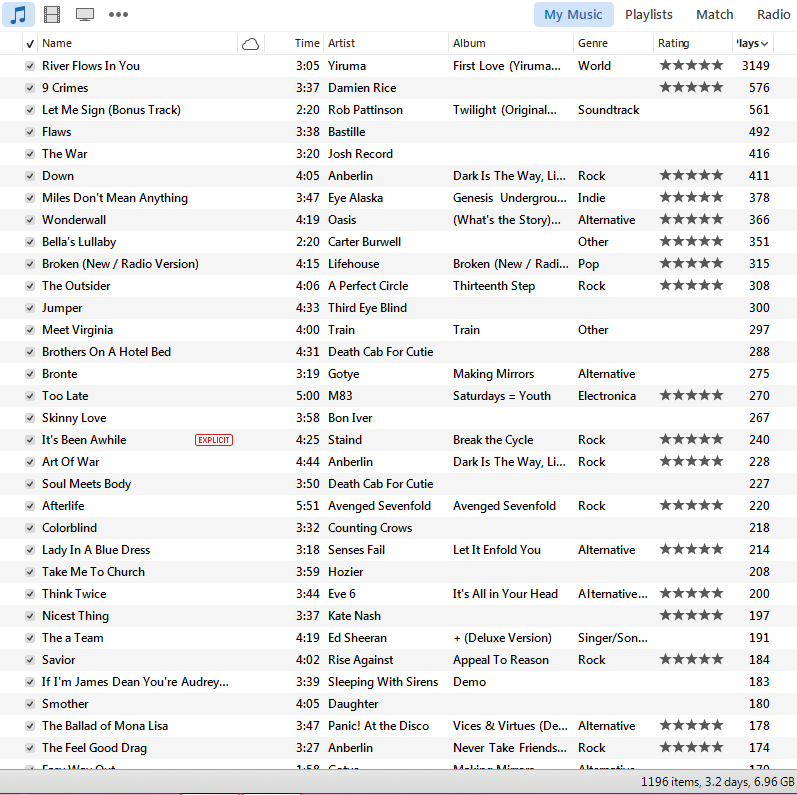This screenshot has height=795, width=797.
Task: Change the rating stars for Too Late
Action: pos(691,396)
